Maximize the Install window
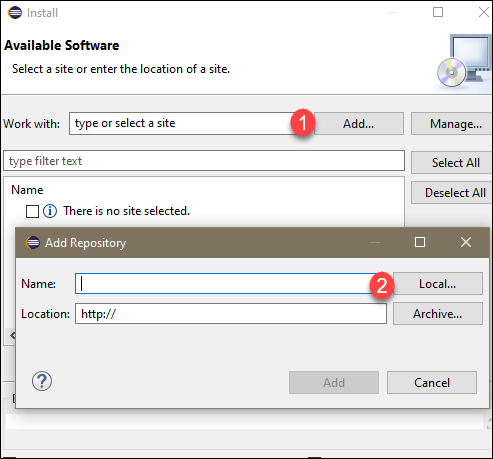 click(438, 12)
